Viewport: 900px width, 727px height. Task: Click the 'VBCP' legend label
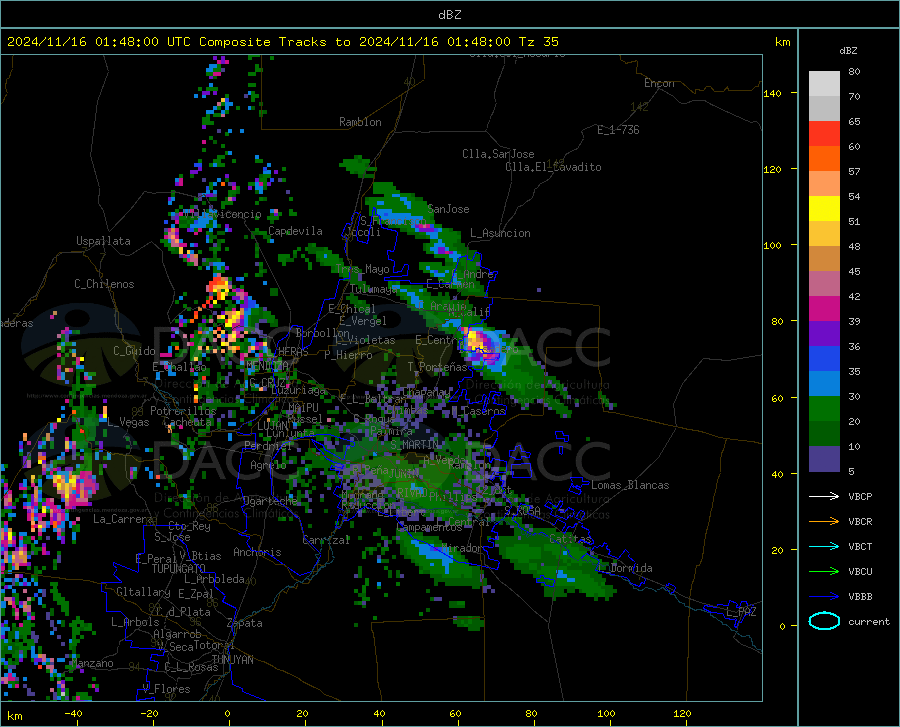(860, 496)
